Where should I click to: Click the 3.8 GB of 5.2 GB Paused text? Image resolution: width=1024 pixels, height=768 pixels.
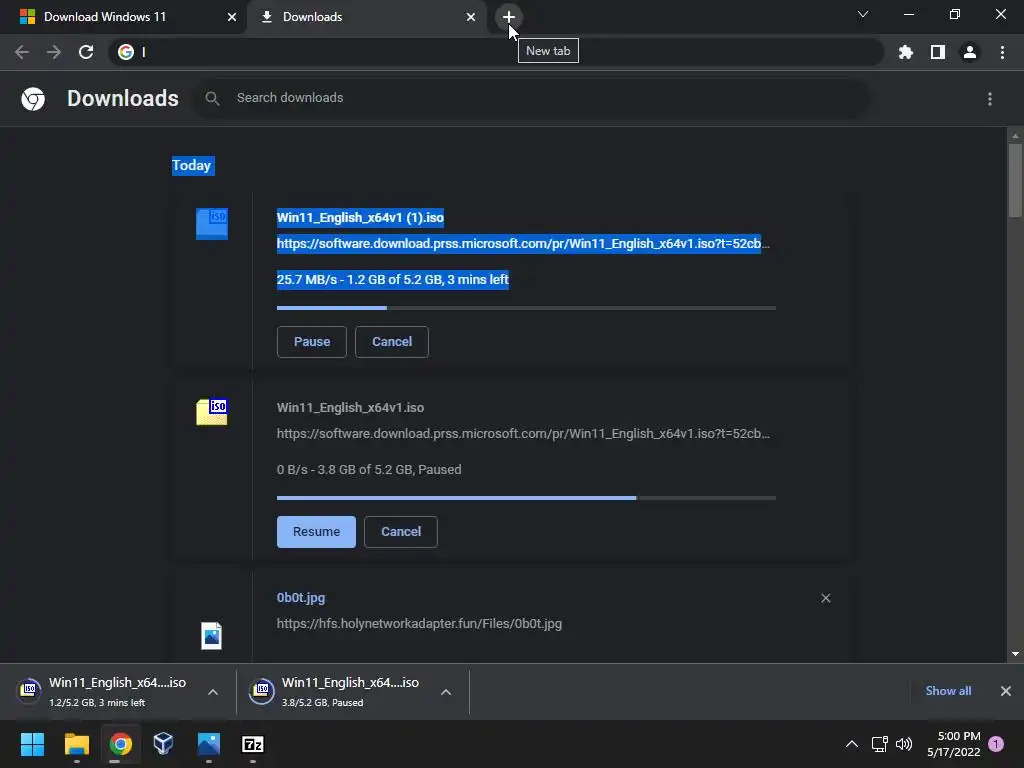pos(369,470)
